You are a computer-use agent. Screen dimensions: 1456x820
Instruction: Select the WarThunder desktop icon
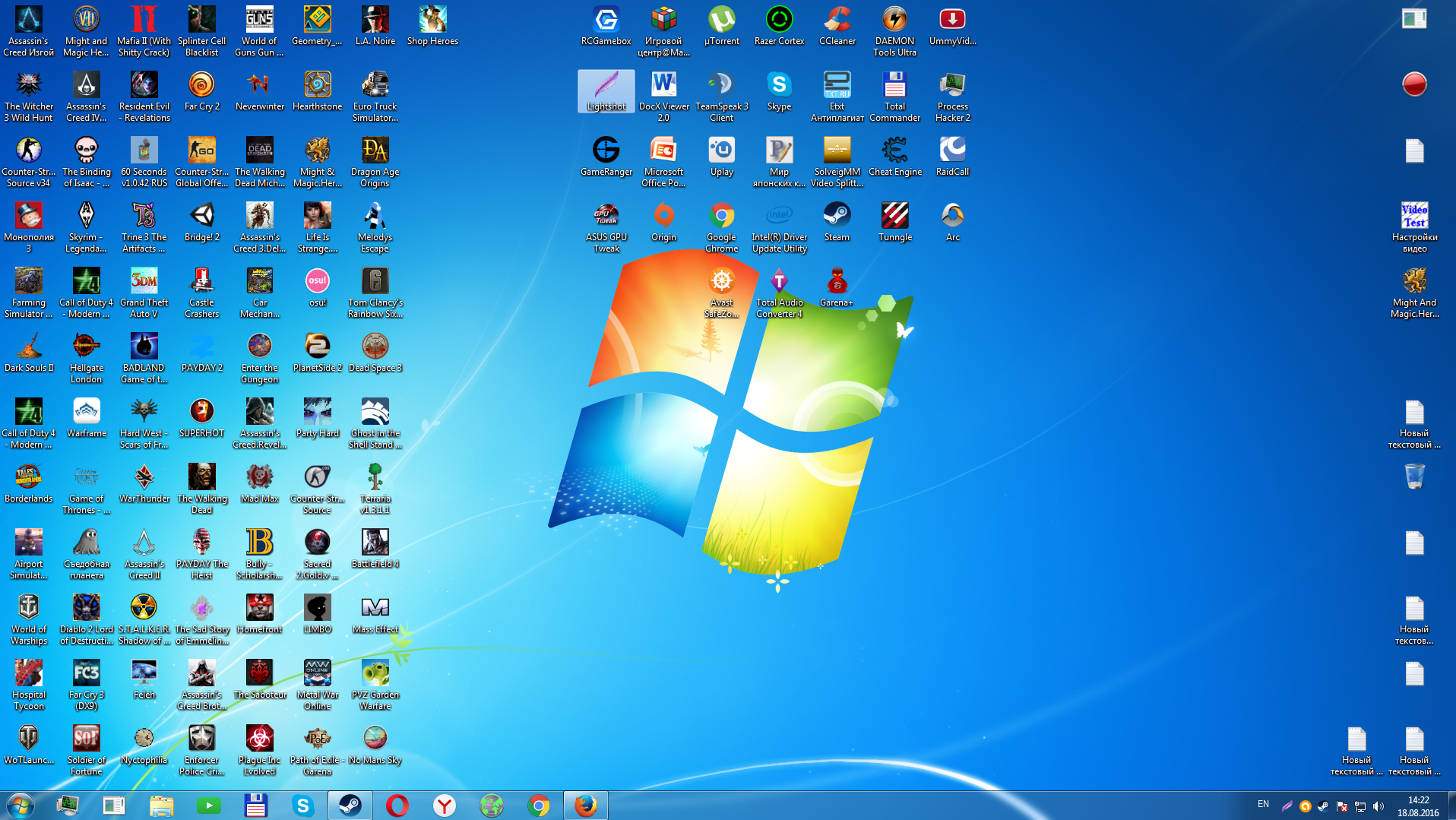tap(144, 483)
